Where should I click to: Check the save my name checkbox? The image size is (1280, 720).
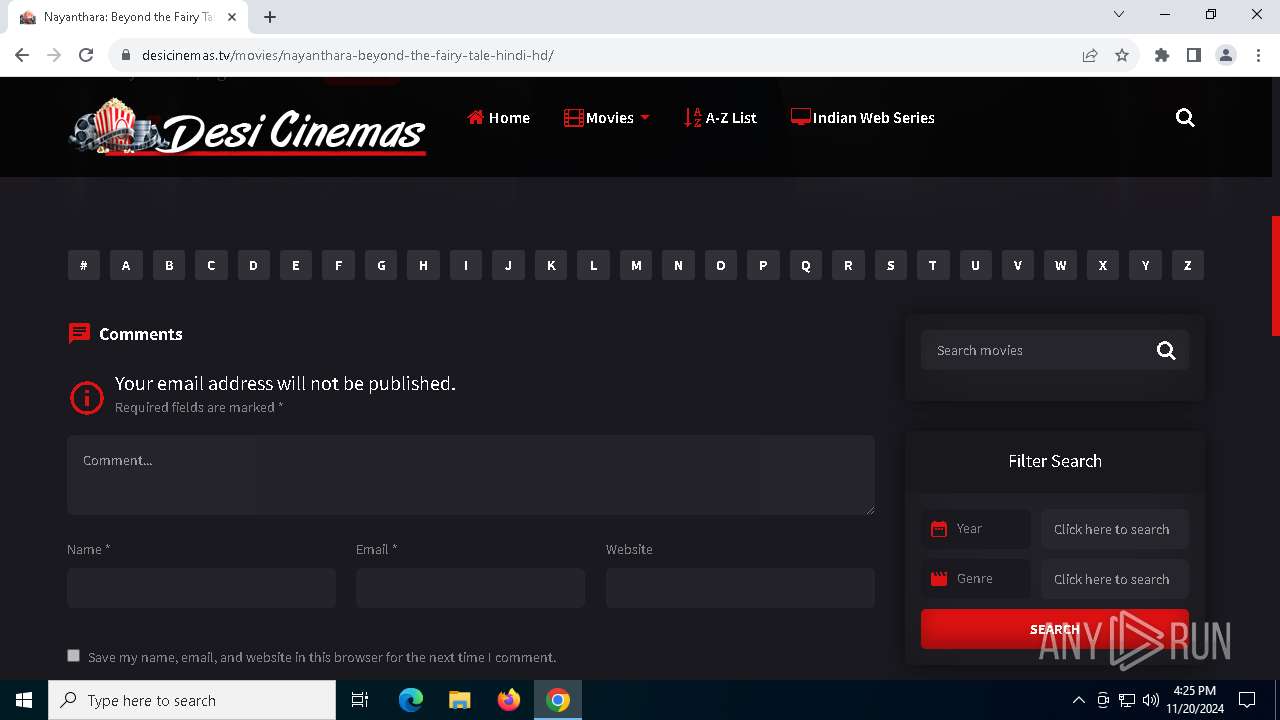pos(73,655)
